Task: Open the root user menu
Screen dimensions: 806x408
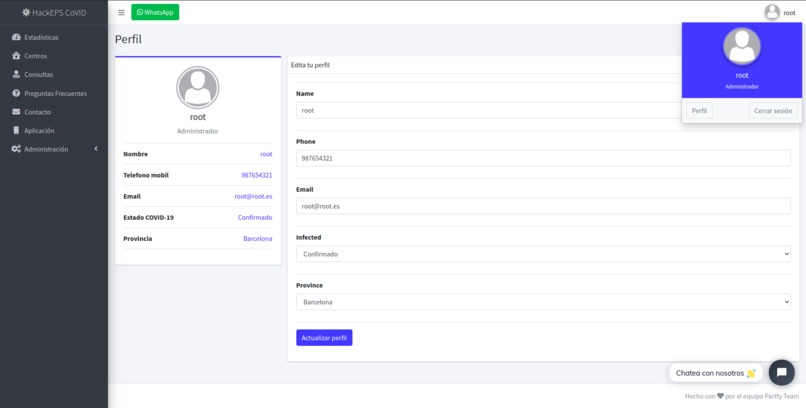Action: click(x=780, y=12)
